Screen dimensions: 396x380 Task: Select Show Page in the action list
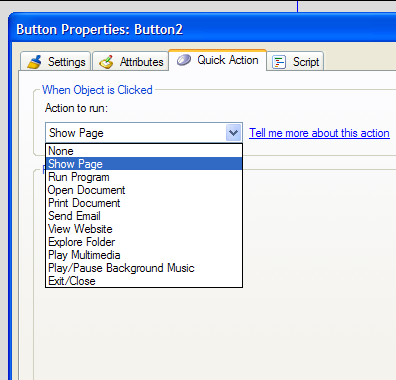[x=144, y=164]
